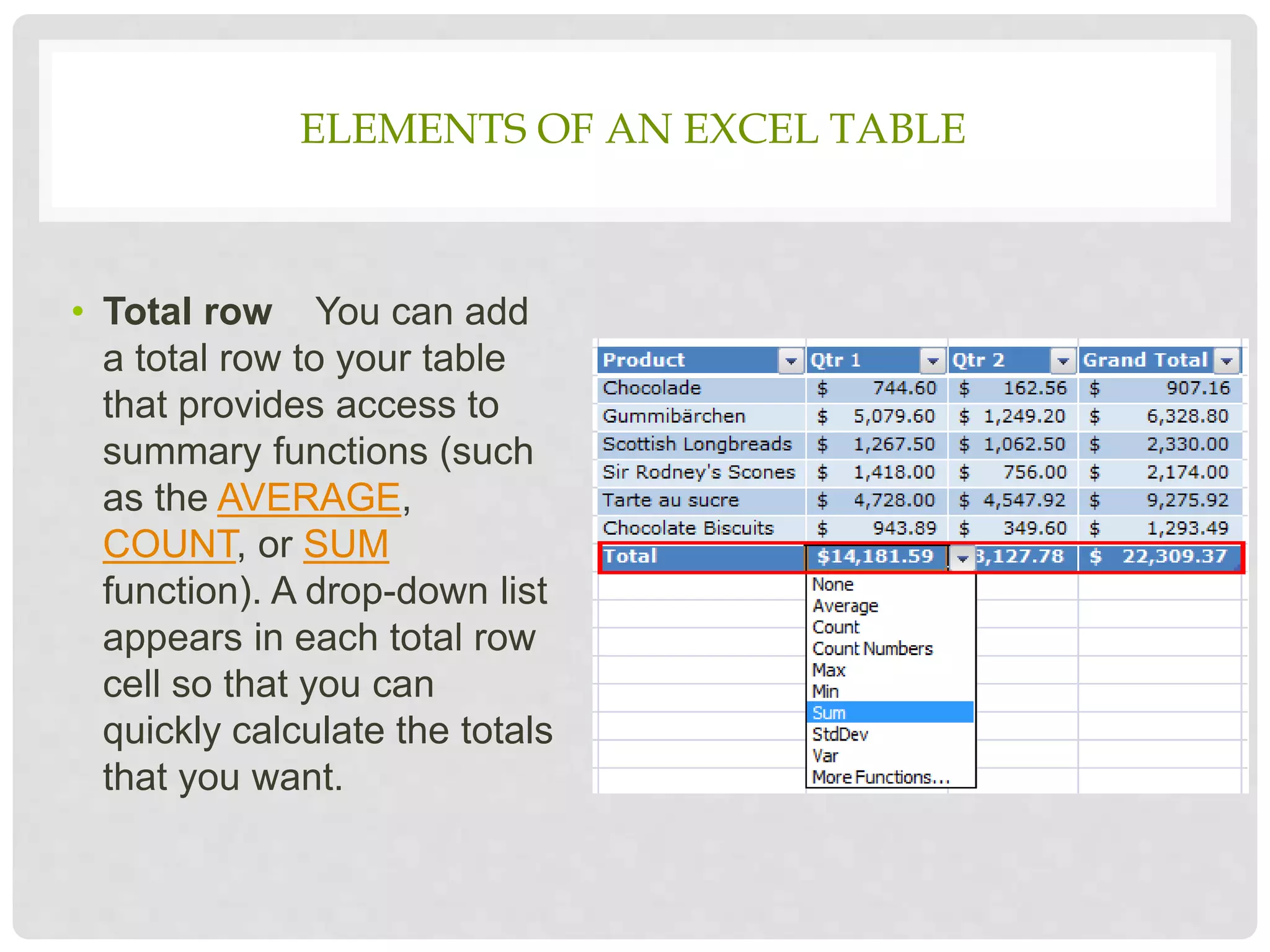Viewport: 1270px width, 952px height.
Task: Select the highlighted Sum option
Action: coord(829,713)
